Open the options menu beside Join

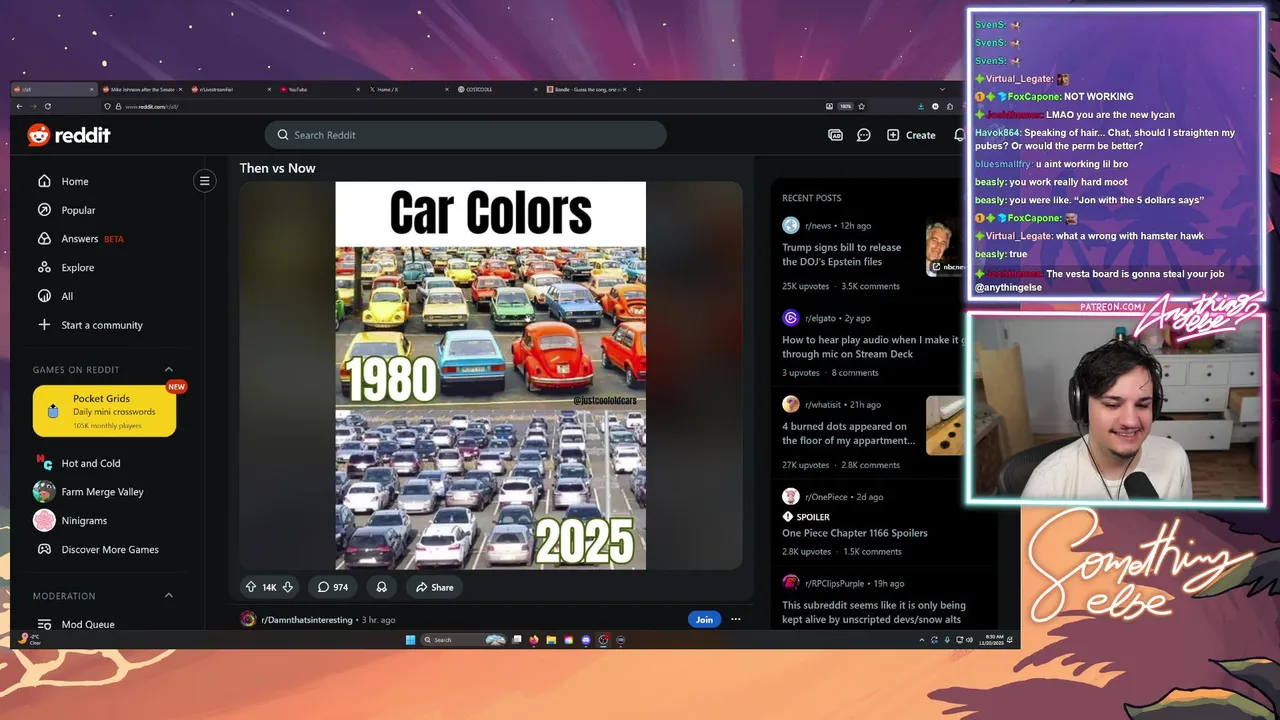[736, 619]
